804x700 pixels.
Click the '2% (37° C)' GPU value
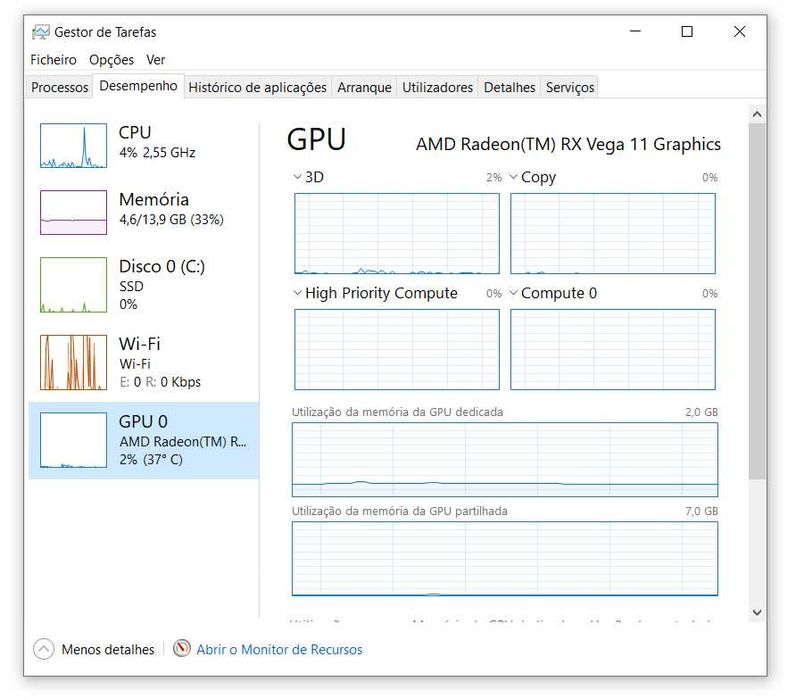point(151,459)
